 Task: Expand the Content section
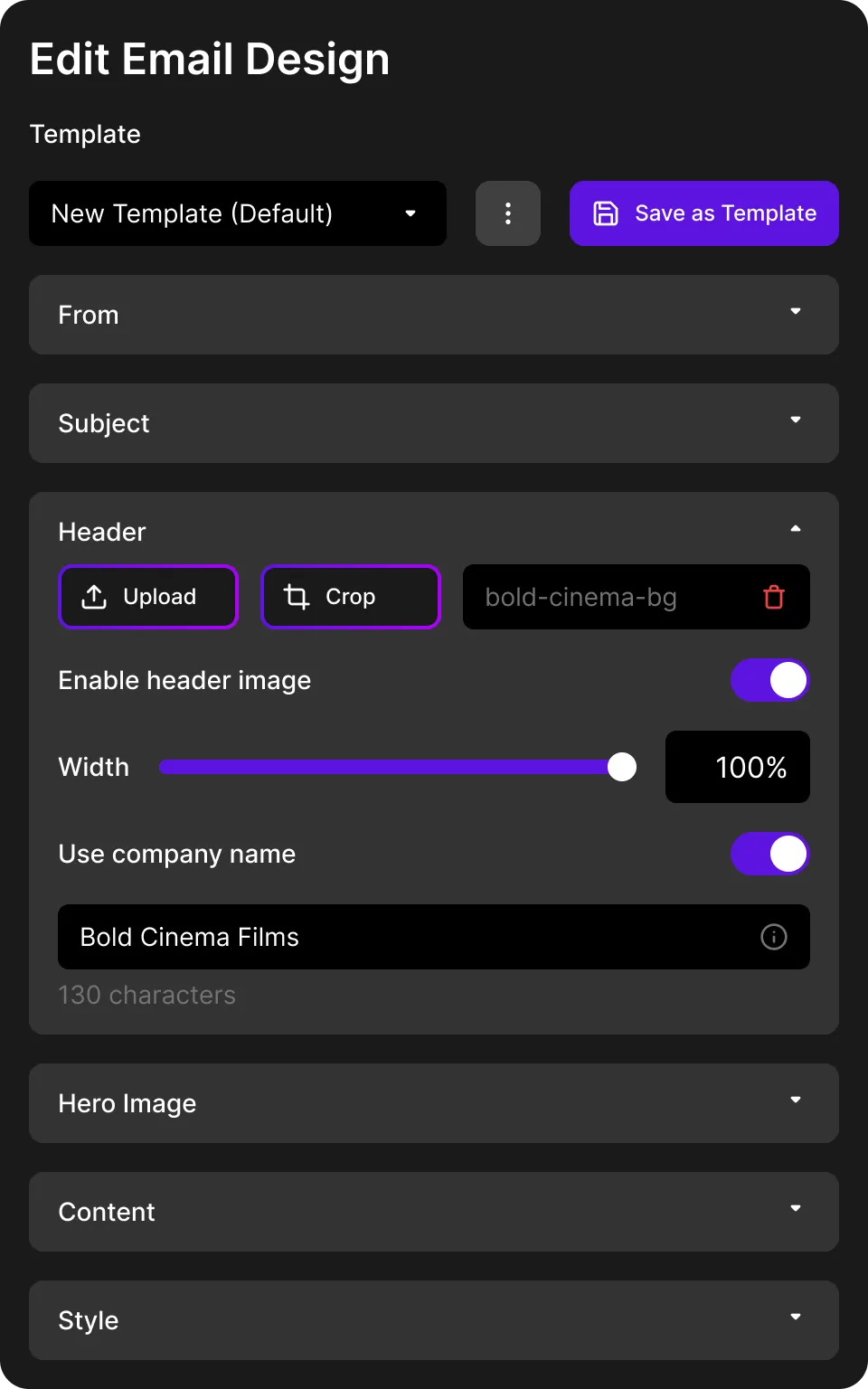coord(434,1212)
